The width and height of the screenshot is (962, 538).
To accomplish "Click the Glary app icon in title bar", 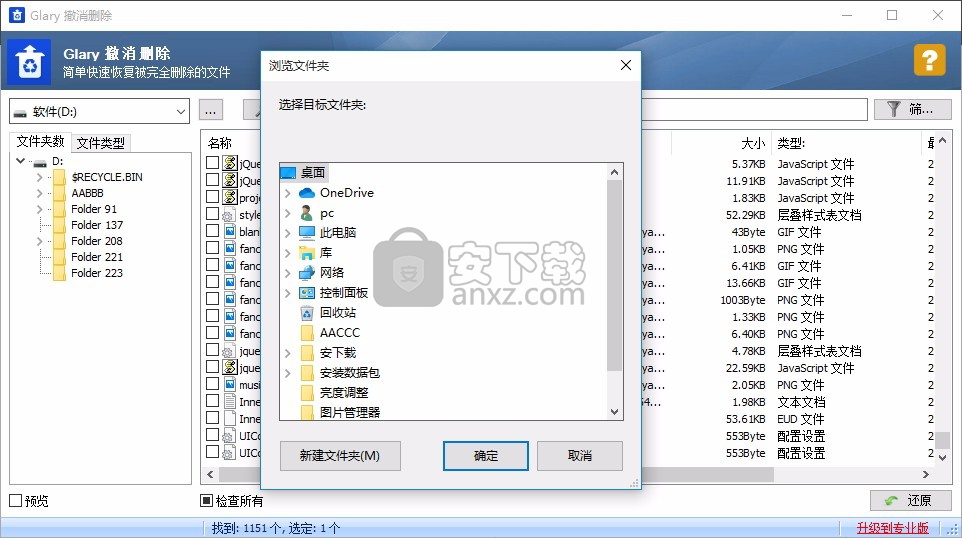I will 17,15.
